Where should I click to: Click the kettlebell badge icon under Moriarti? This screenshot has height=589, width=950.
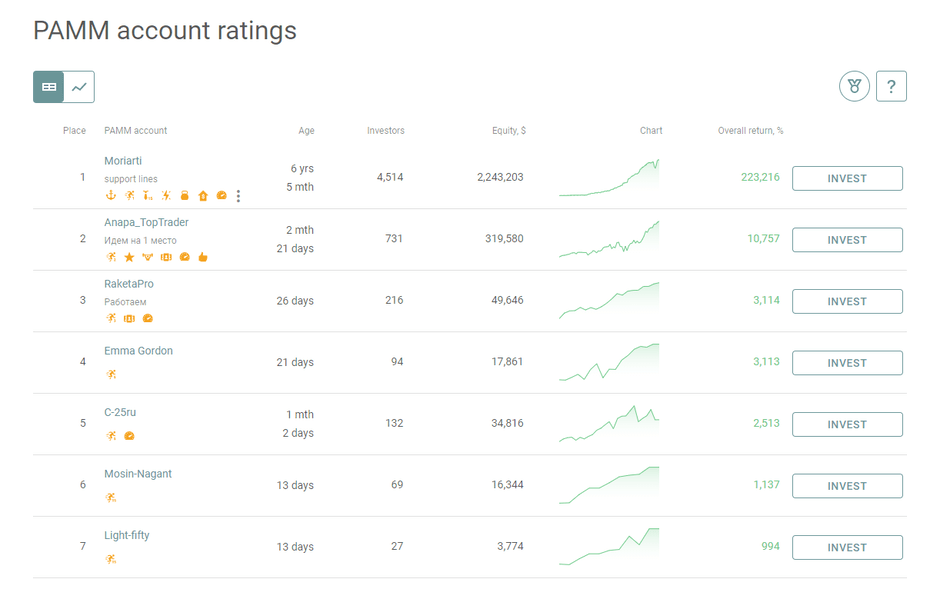point(184,196)
